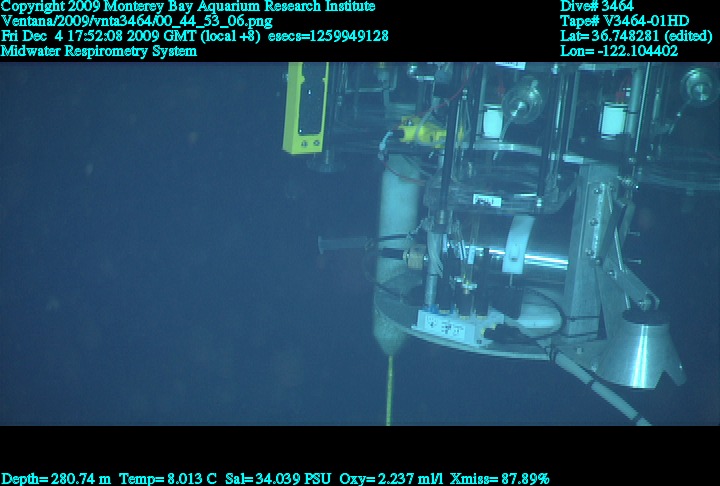The image size is (720, 486).
Task: Click the Midwater Respirometry System caption
Action: coord(99,51)
